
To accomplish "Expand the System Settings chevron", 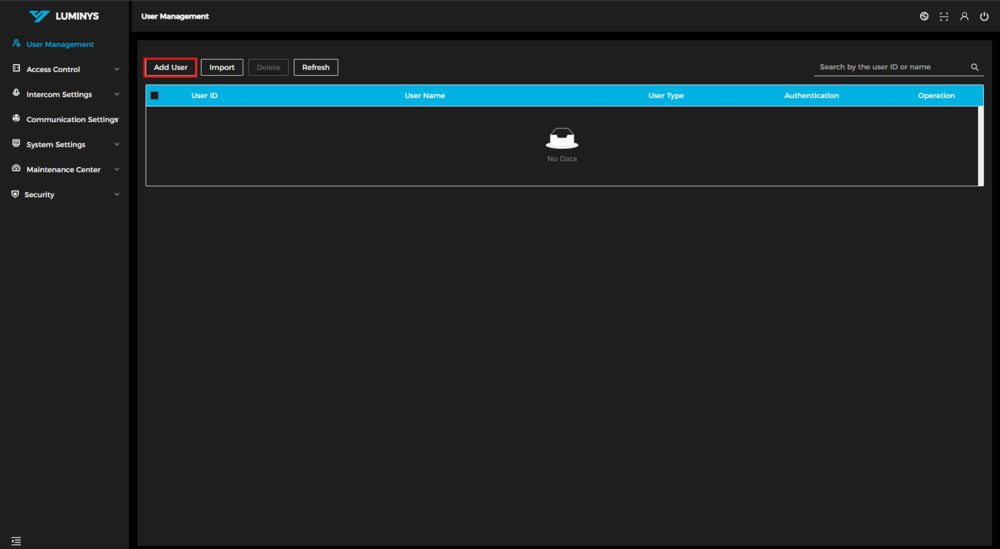I will 117,144.
